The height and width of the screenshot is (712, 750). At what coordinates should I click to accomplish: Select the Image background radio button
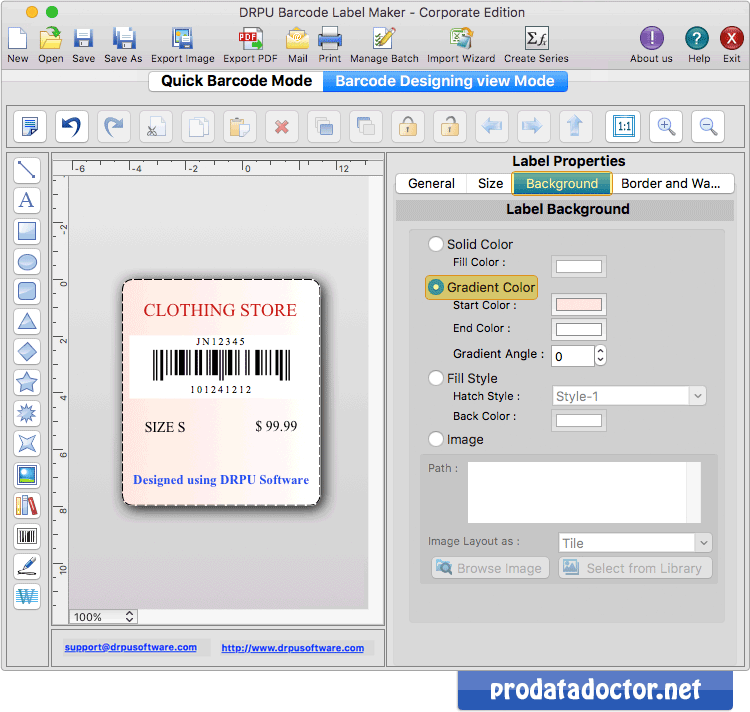tap(436, 439)
